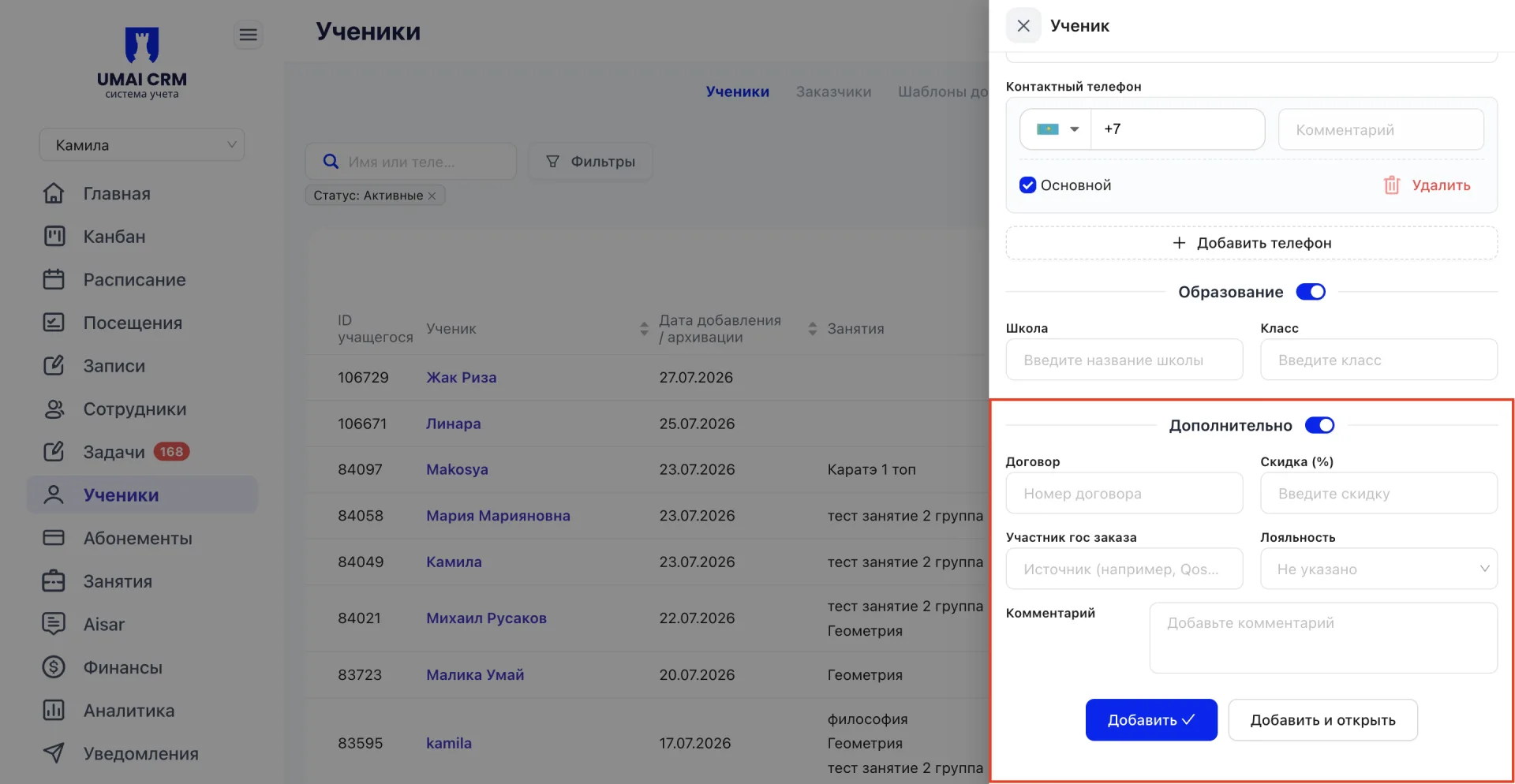Click the Фильтры button
Image resolution: width=1515 pixels, height=784 pixels.
[x=590, y=162]
